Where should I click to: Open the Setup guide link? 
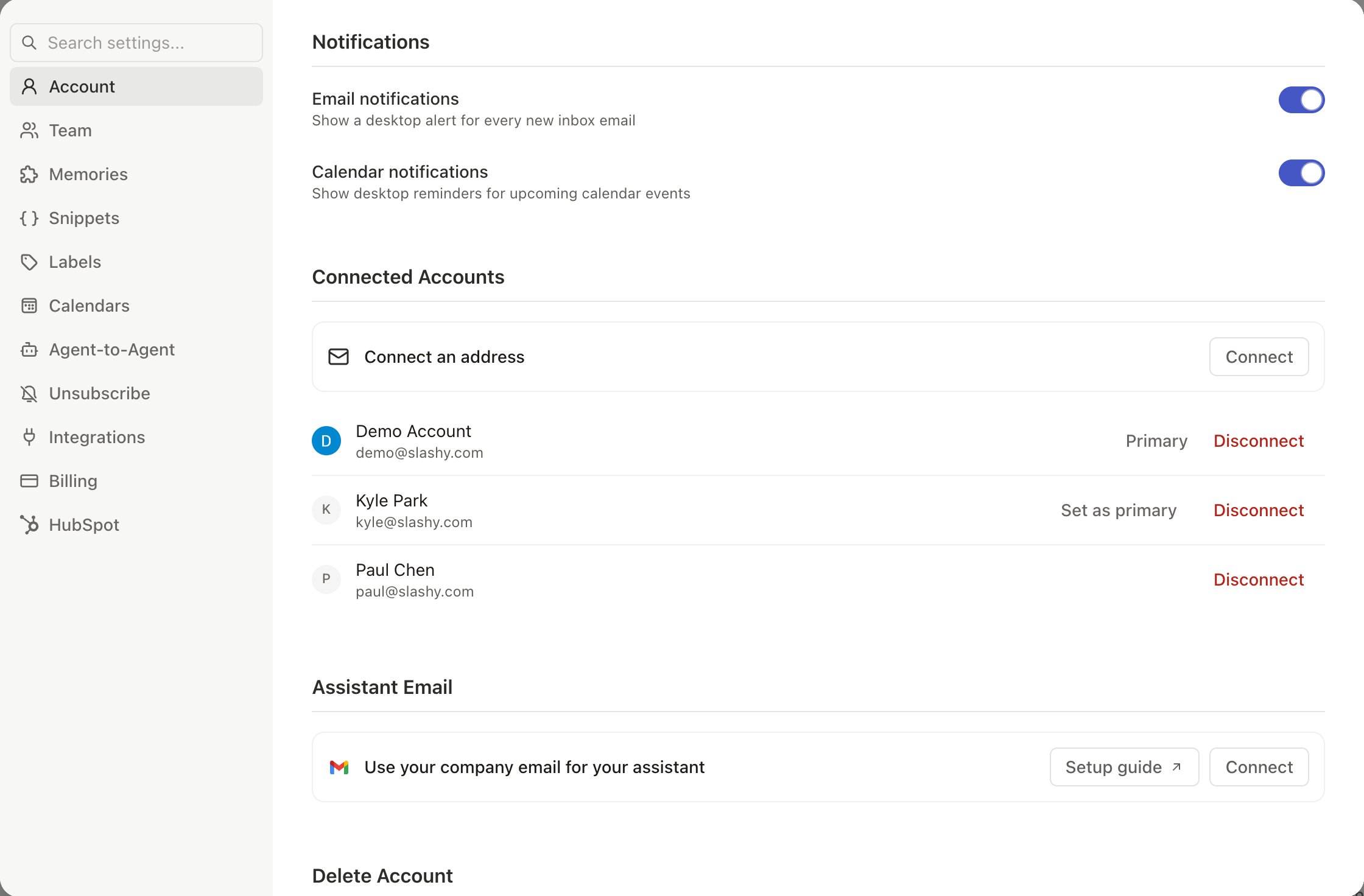pos(1124,767)
